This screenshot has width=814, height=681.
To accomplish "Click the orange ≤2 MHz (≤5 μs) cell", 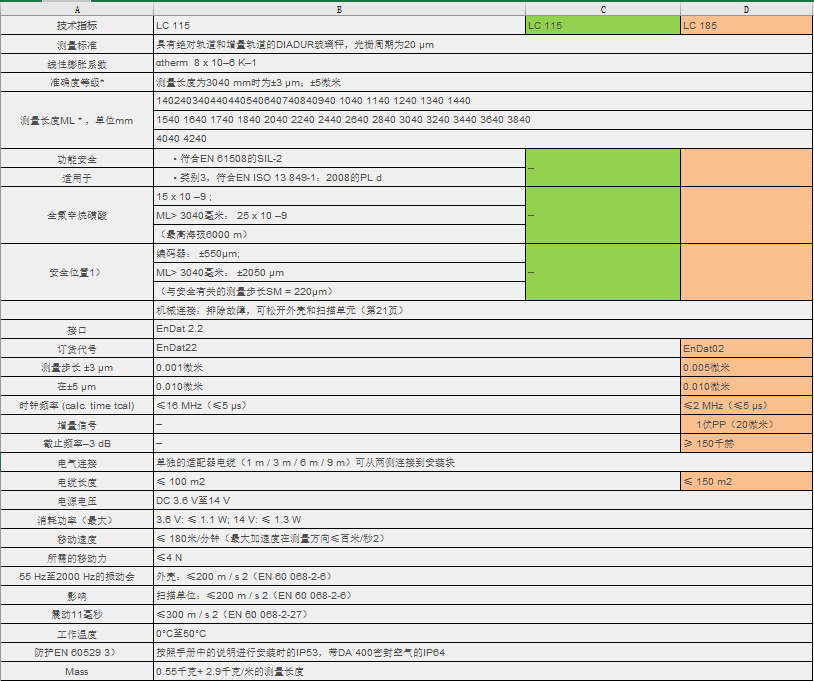I will (x=746, y=405).
